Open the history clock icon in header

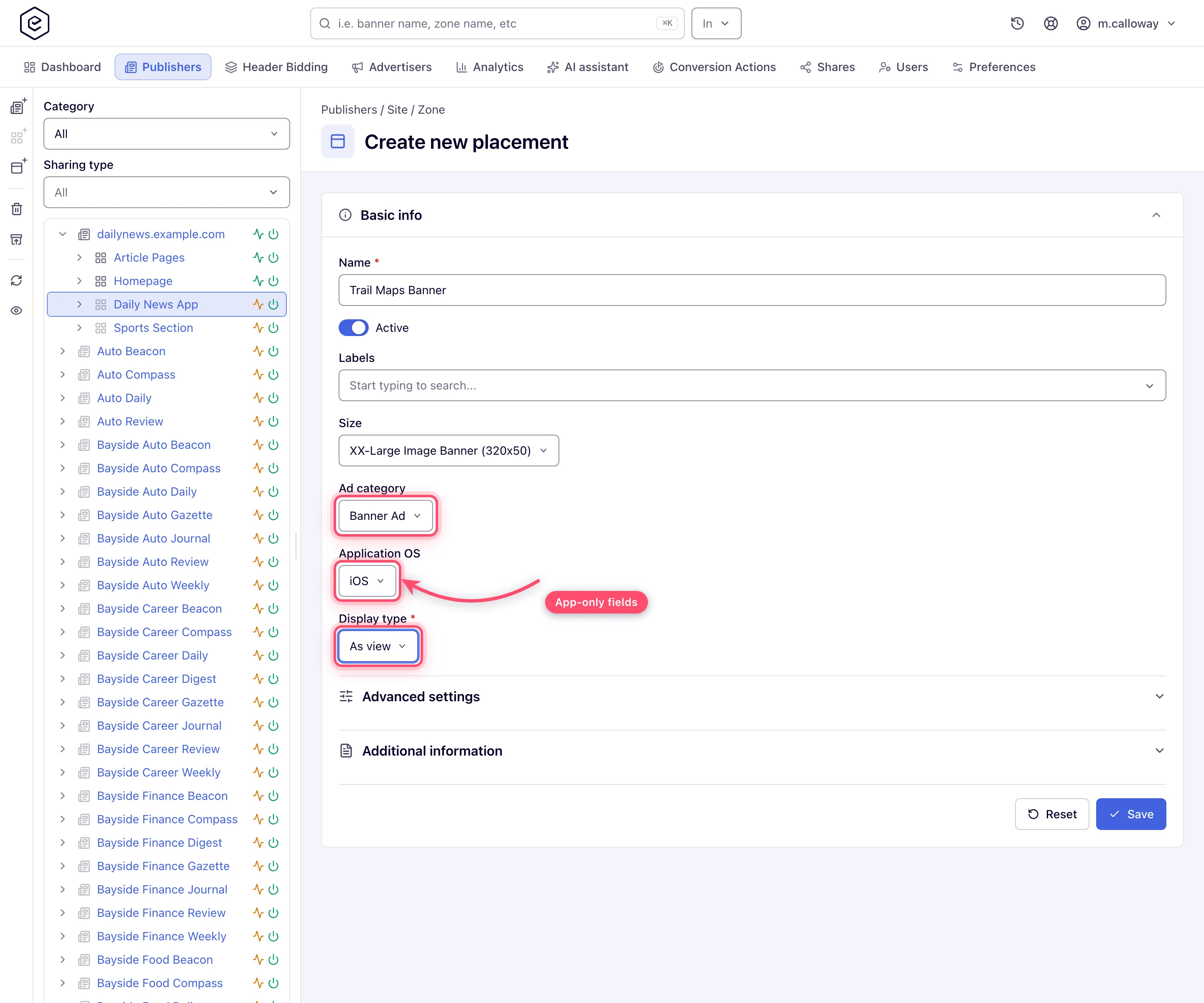coord(1017,23)
